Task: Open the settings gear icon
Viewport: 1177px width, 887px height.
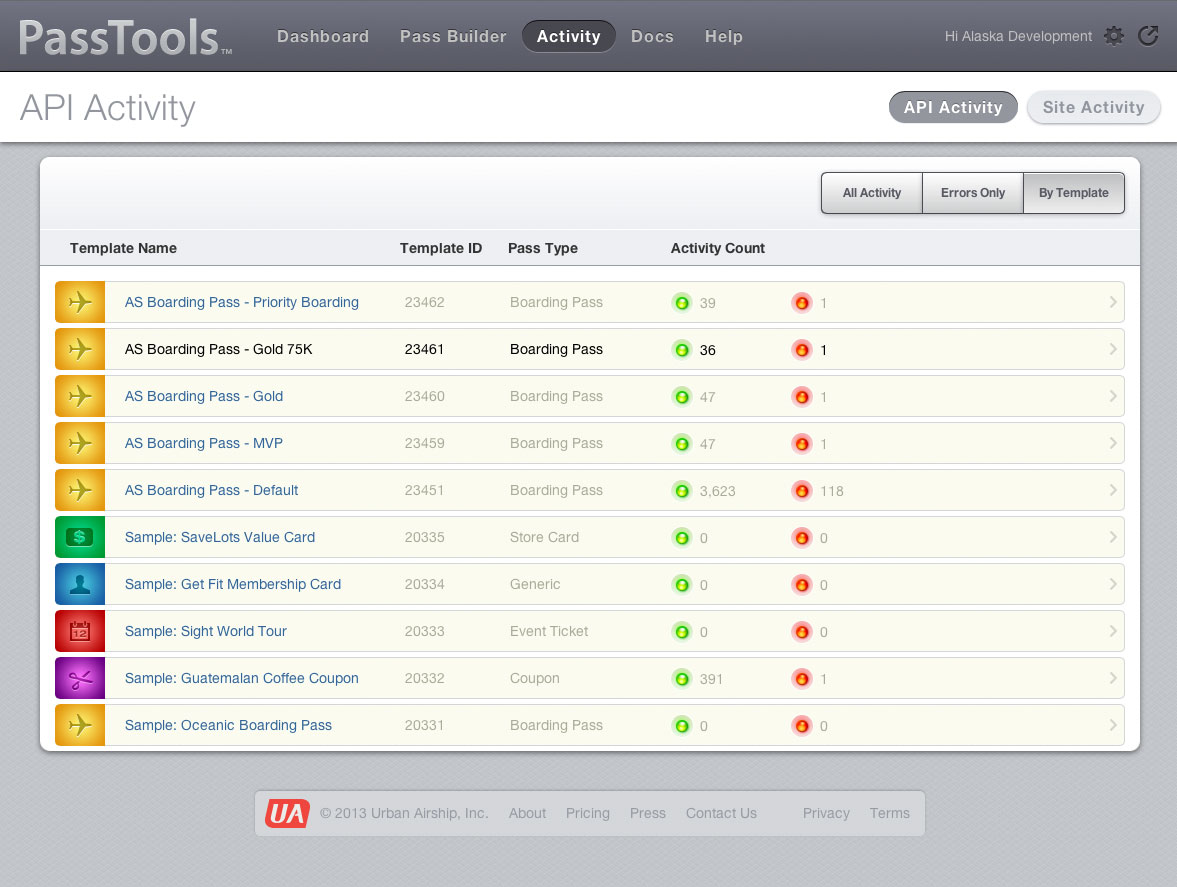Action: pyautogui.click(x=1114, y=36)
